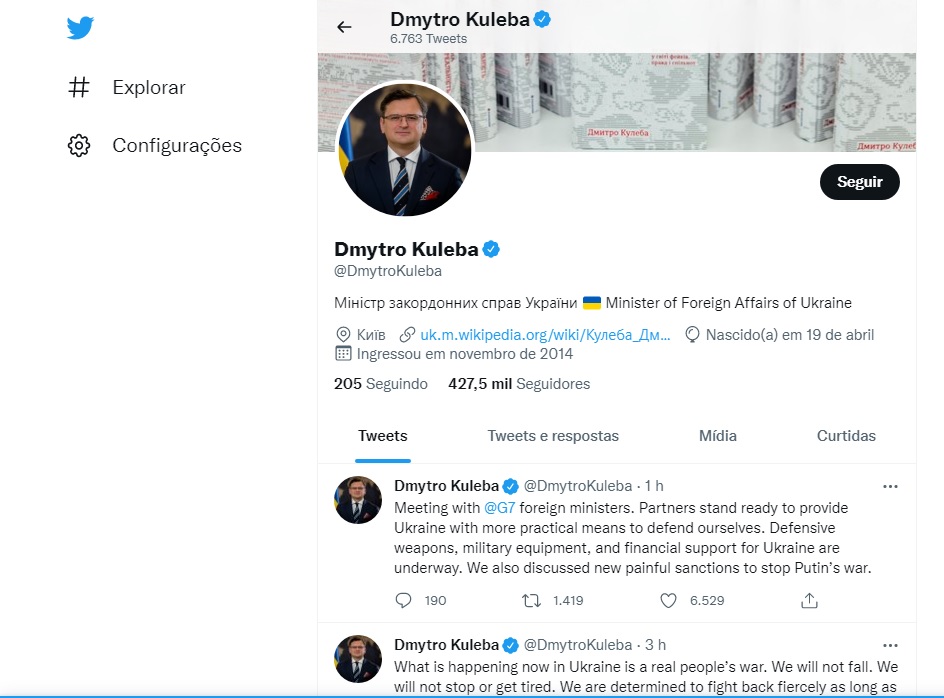Open the 205 Seguindo list

(381, 384)
